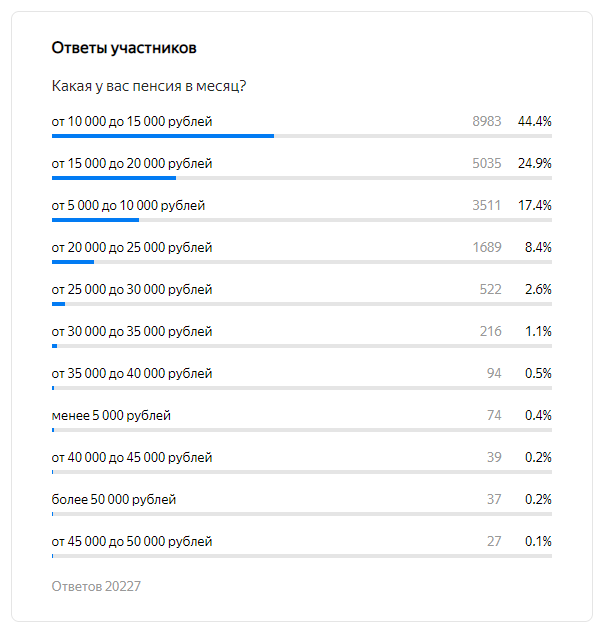Click the vote count 8983
This screenshot has height=625, width=600.
(x=486, y=121)
